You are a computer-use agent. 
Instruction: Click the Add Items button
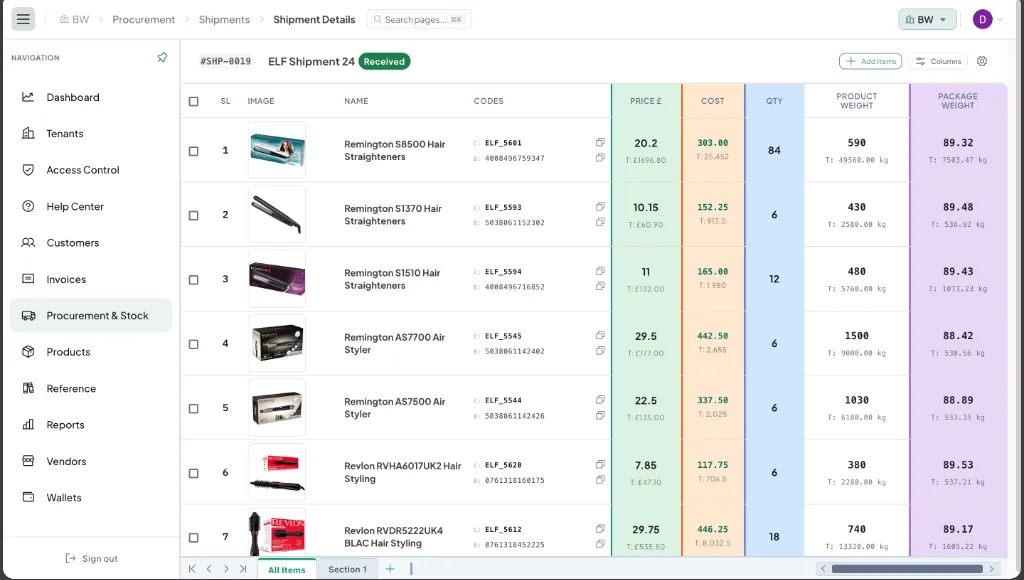tap(871, 61)
